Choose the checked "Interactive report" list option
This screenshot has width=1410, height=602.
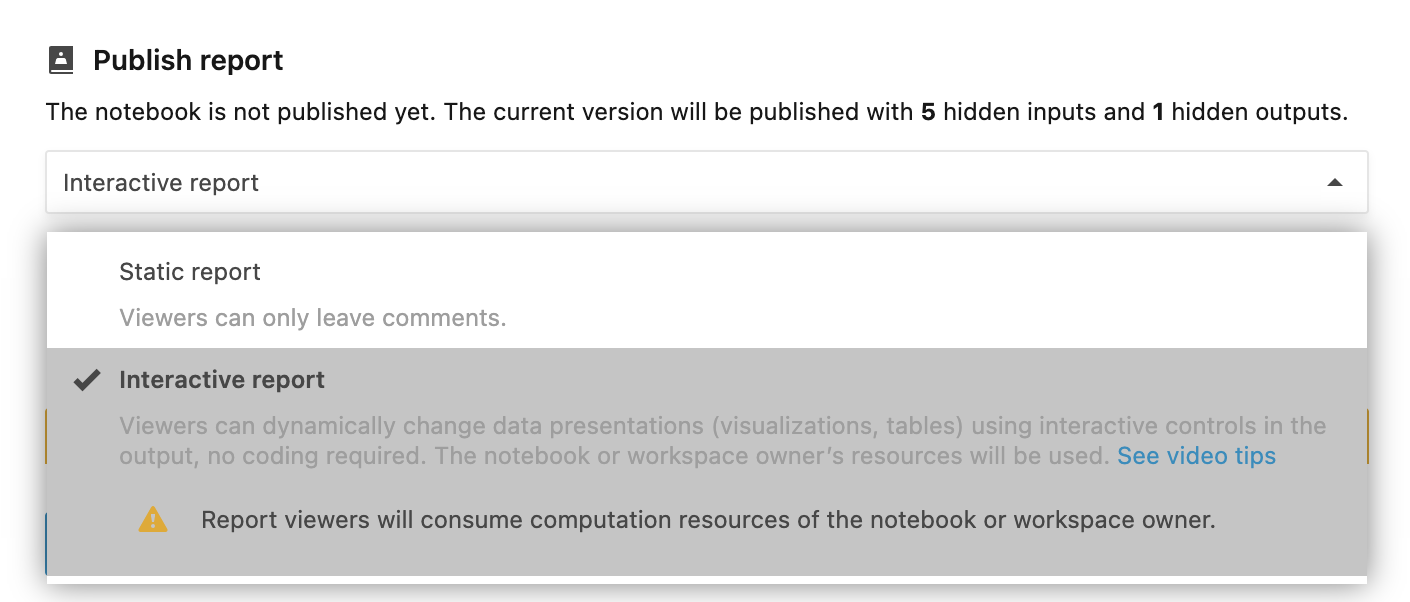[222, 380]
